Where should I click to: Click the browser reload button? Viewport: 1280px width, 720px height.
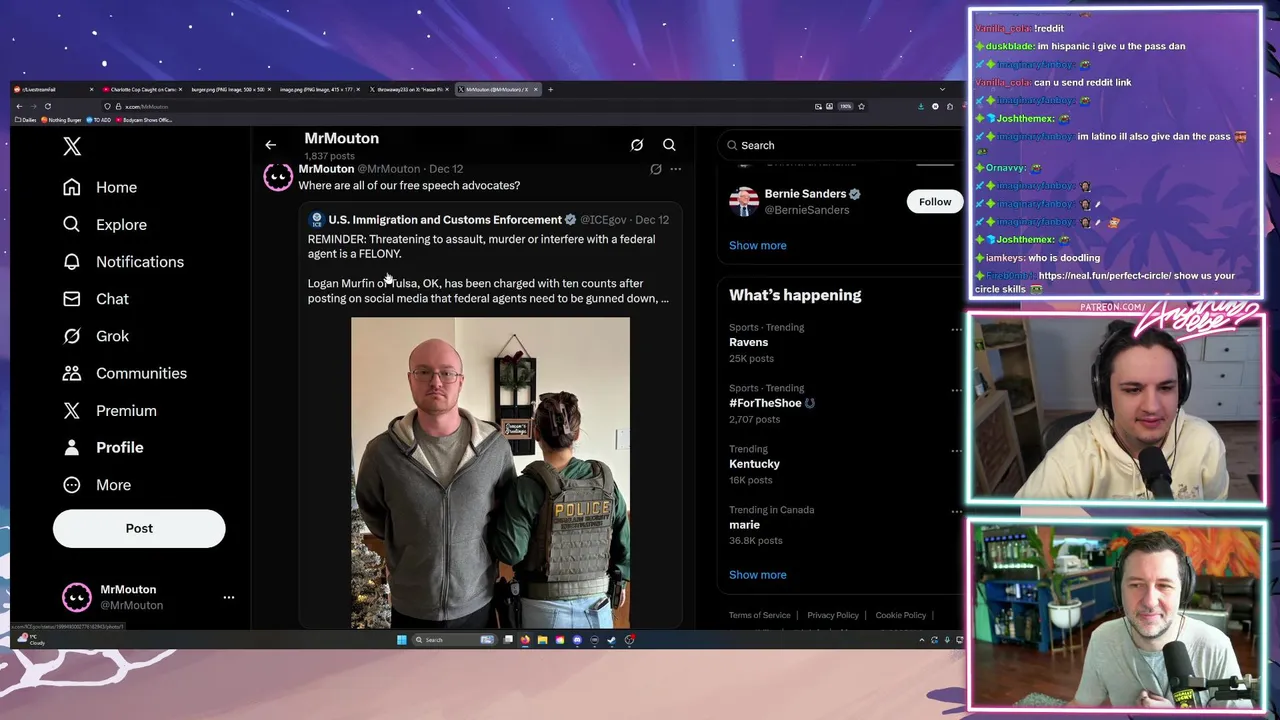[x=47, y=106]
